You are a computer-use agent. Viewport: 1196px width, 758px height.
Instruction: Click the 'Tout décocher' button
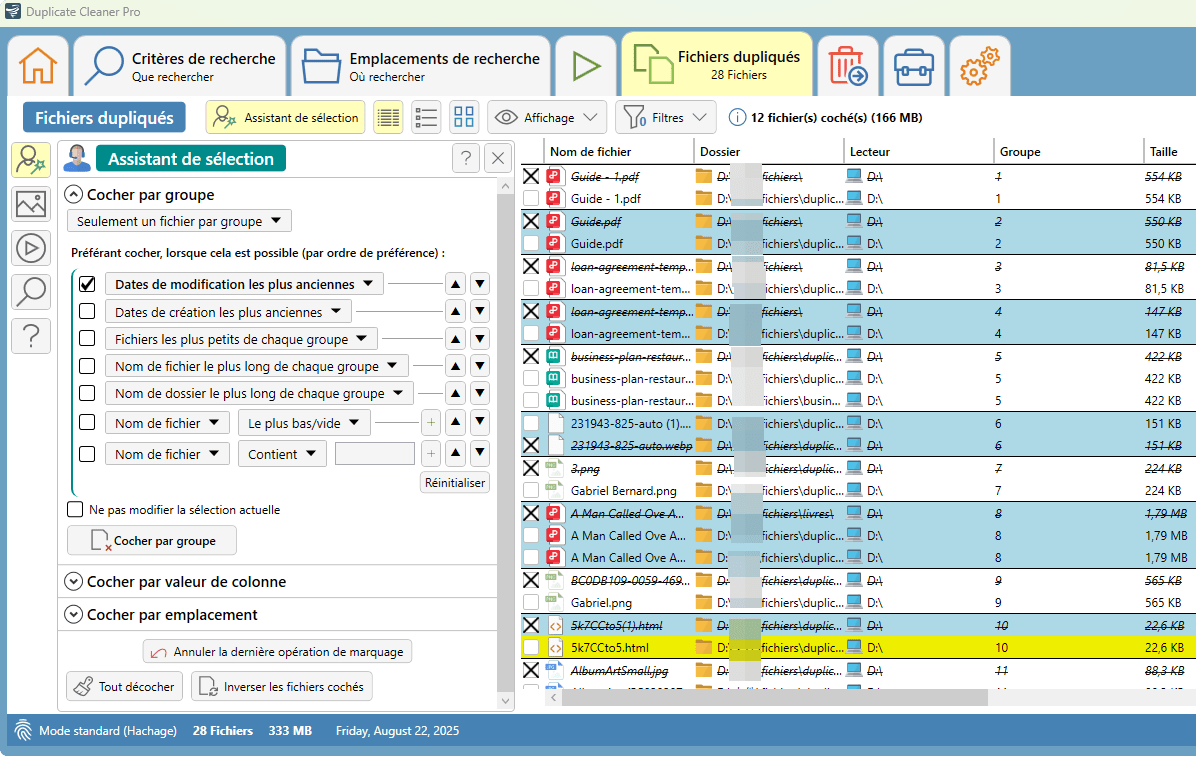tap(123, 686)
